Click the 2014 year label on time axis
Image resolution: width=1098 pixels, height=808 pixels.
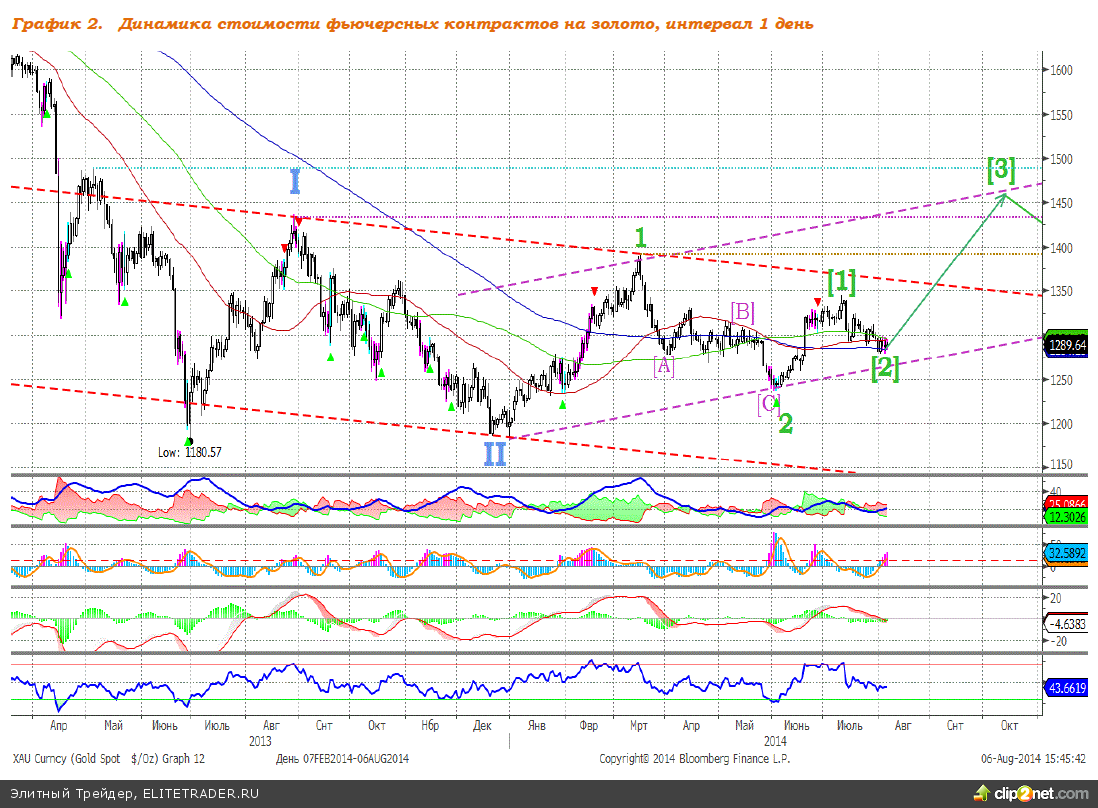[x=776, y=741]
